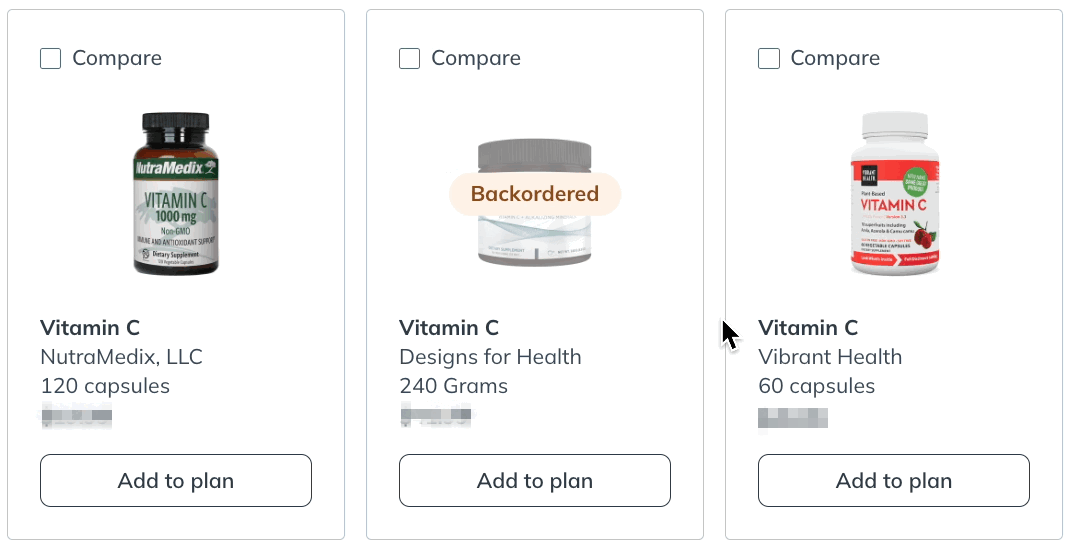Add Vibrant Health Vitamin C to plan

tap(894, 481)
